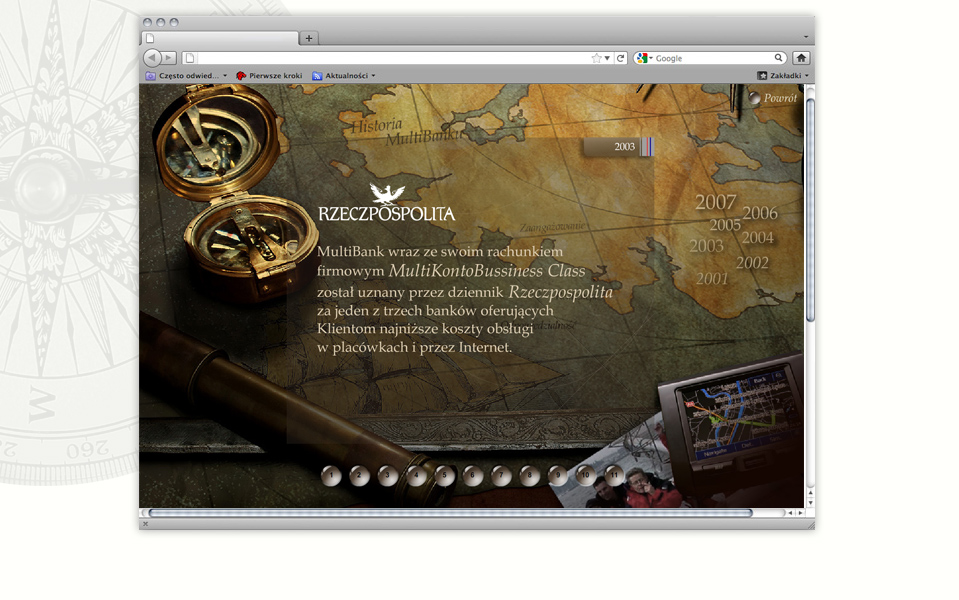The image size is (959, 600).
Task: Open a new tab with the plus button
Action: click(309, 38)
